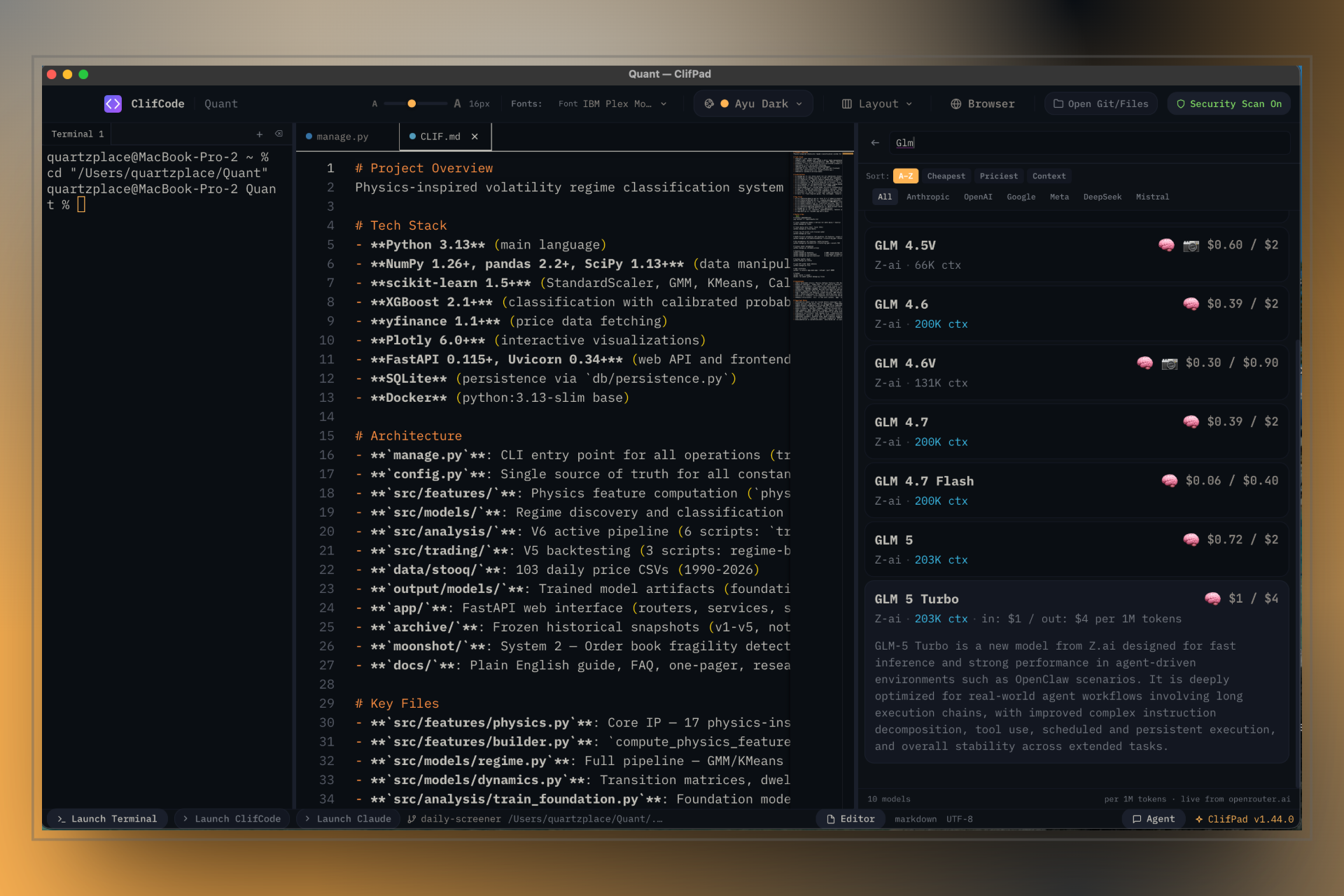Filter models by DeepSeek
Viewport: 1344px width, 896px height.
point(1102,197)
